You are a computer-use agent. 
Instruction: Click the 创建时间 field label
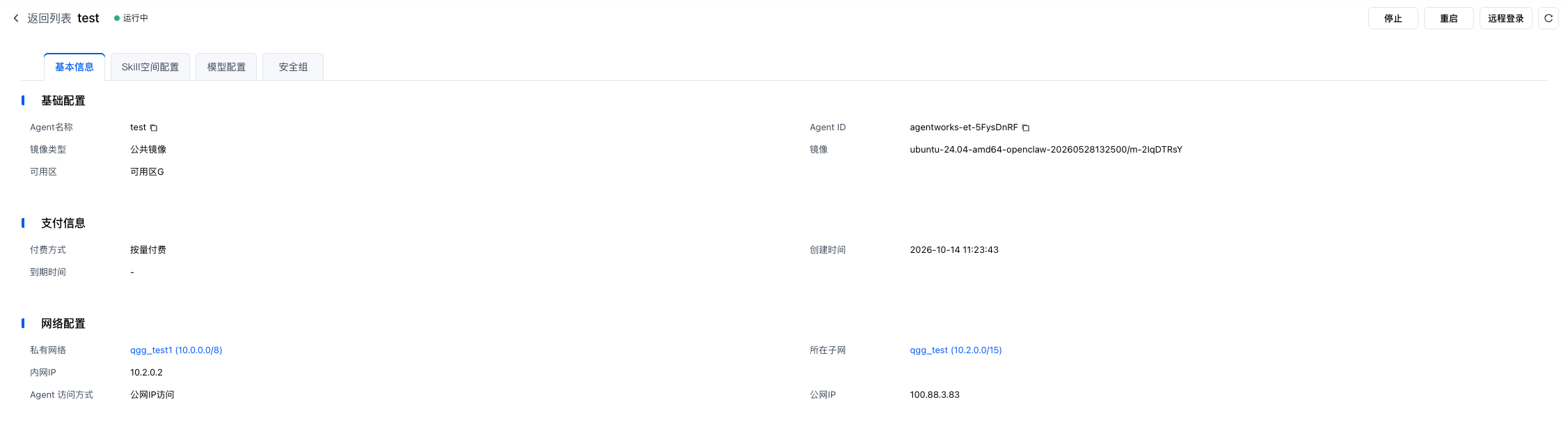point(827,250)
